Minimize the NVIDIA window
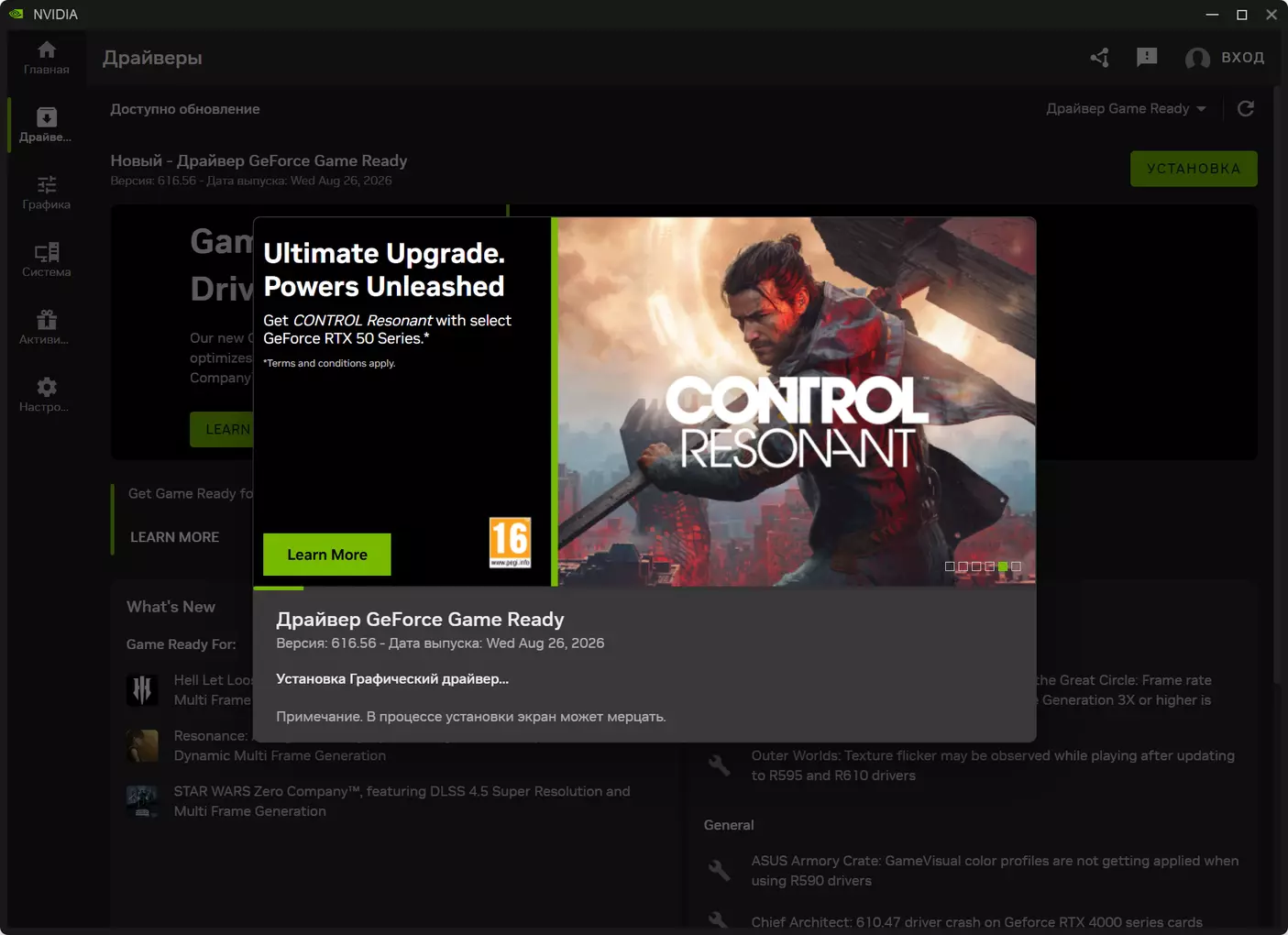Viewport: 1288px width, 935px height. [x=1212, y=14]
